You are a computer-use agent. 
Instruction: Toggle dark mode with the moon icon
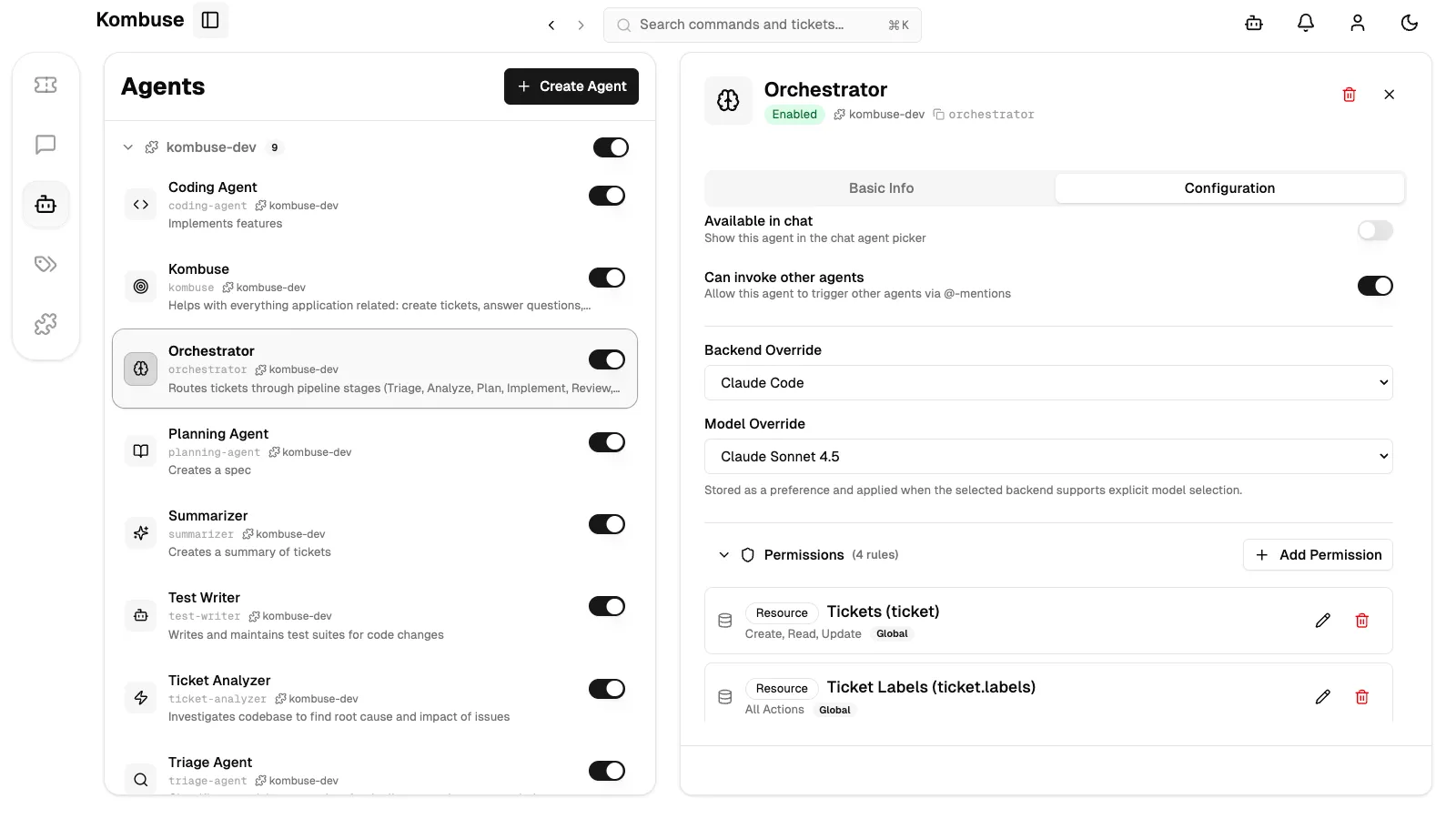pos(1409,23)
